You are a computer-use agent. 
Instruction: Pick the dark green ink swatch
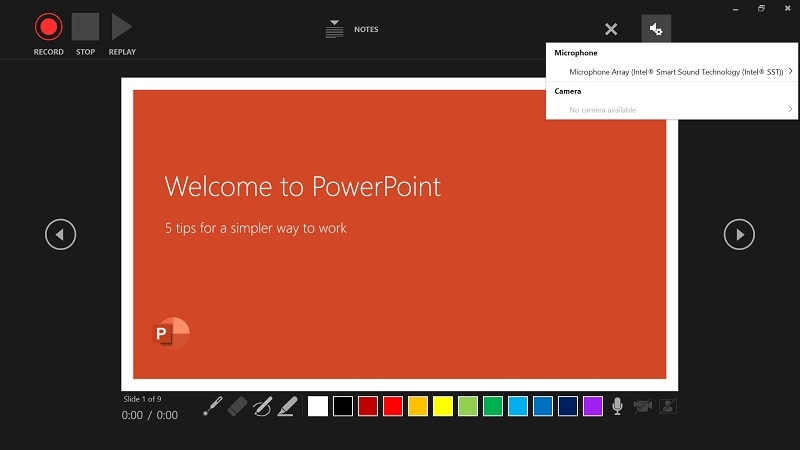pyautogui.click(x=492, y=406)
